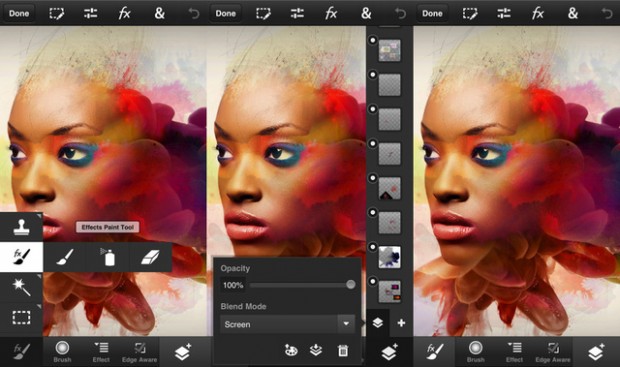
Task: Open layers panel icon in right screen bottom bar
Action: coord(596,352)
